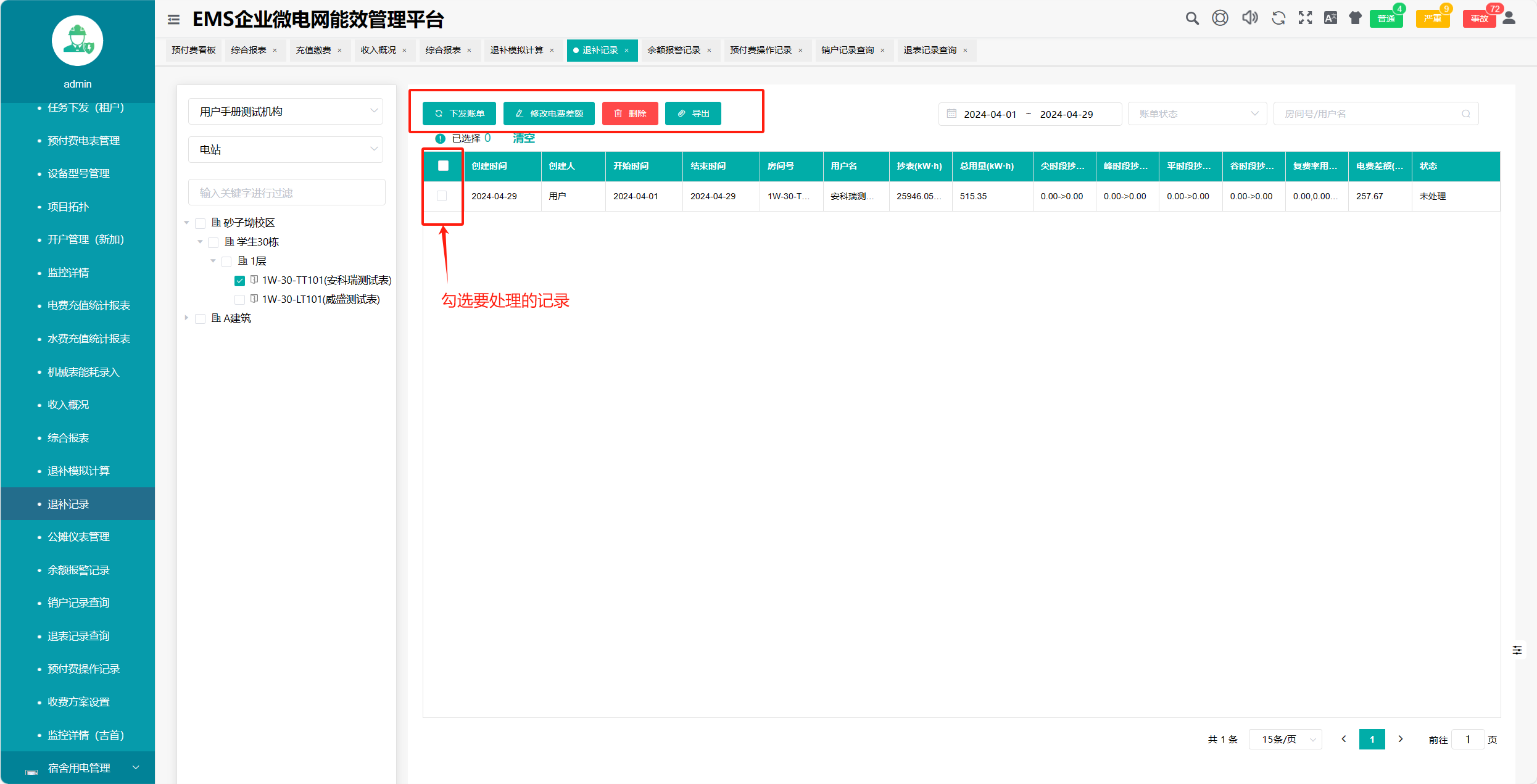Screen dimensions: 1537x784
Task: Open the 用户手册测试机构 organization dropdown
Action: point(286,112)
